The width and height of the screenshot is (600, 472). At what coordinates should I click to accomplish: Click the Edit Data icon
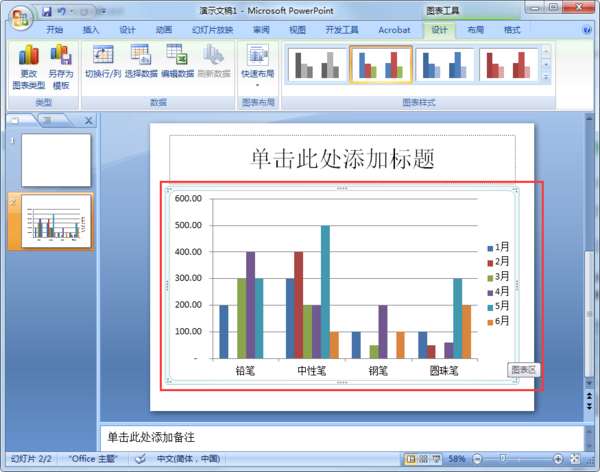(177, 61)
